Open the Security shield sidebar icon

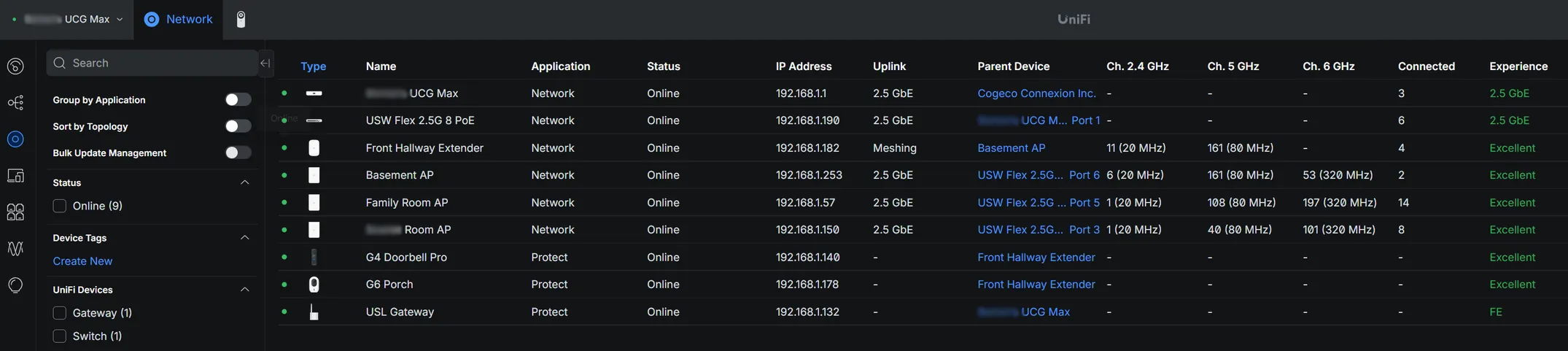(x=15, y=285)
